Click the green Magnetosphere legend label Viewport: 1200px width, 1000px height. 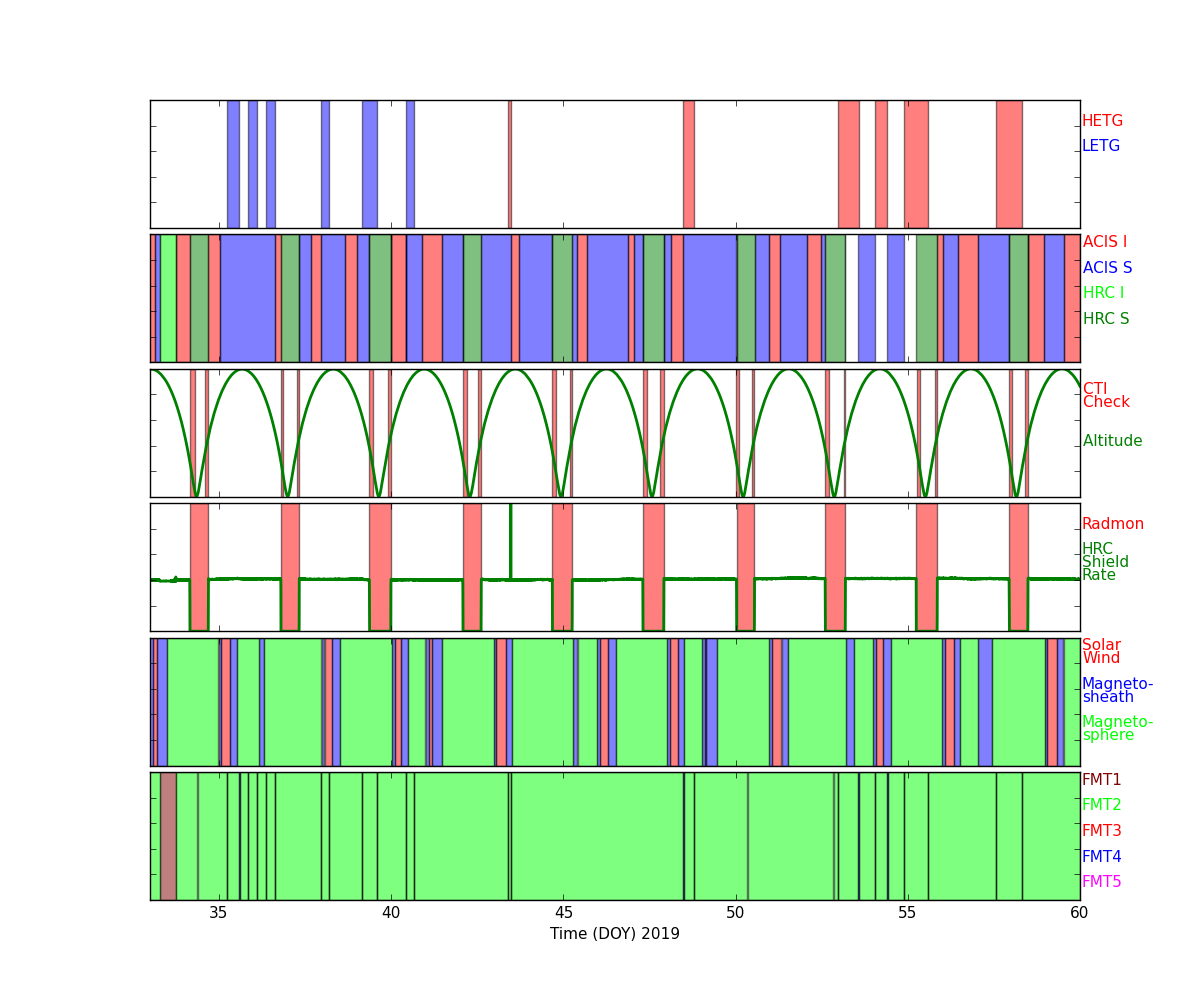1117,729
